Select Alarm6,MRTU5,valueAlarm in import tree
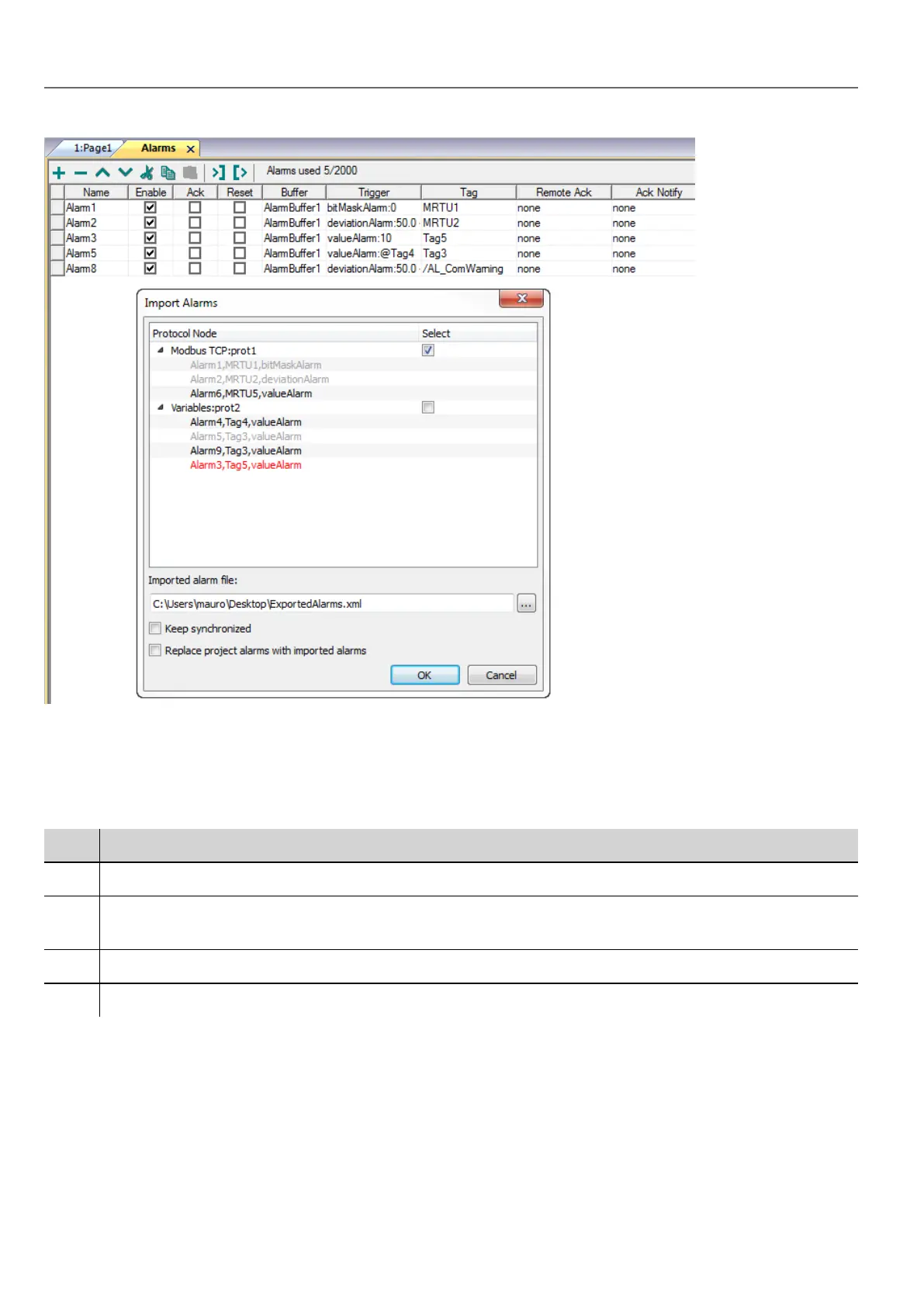This screenshot has height=1307, width=924. 251,393
